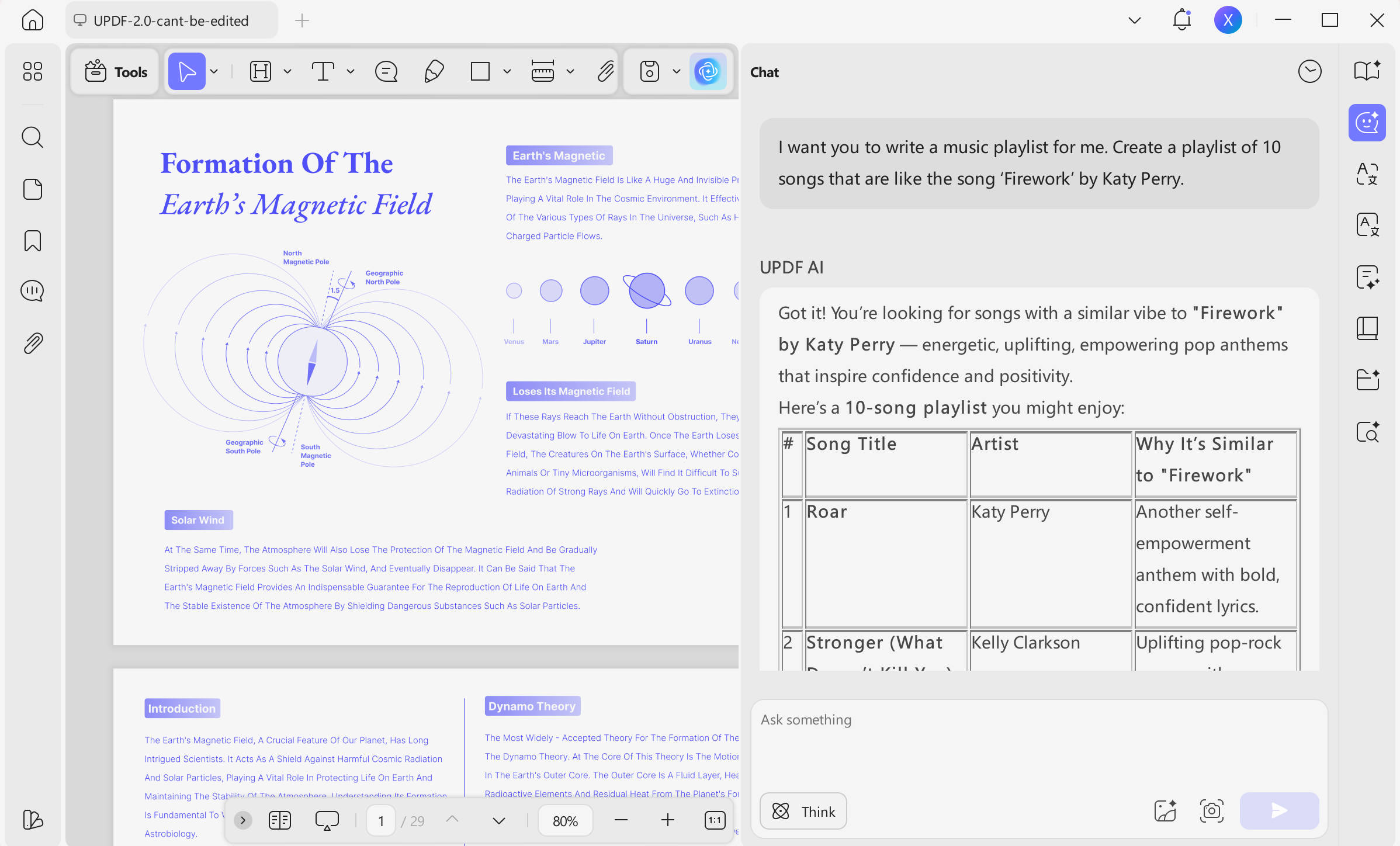The height and width of the screenshot is (846, 1400).
Task: Click the Solar Wind heading label
Action: (x=198, y=520)
